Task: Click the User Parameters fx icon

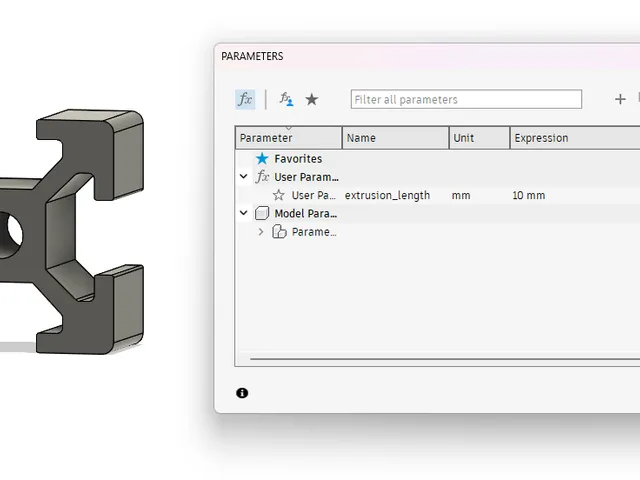Action: 262,177
